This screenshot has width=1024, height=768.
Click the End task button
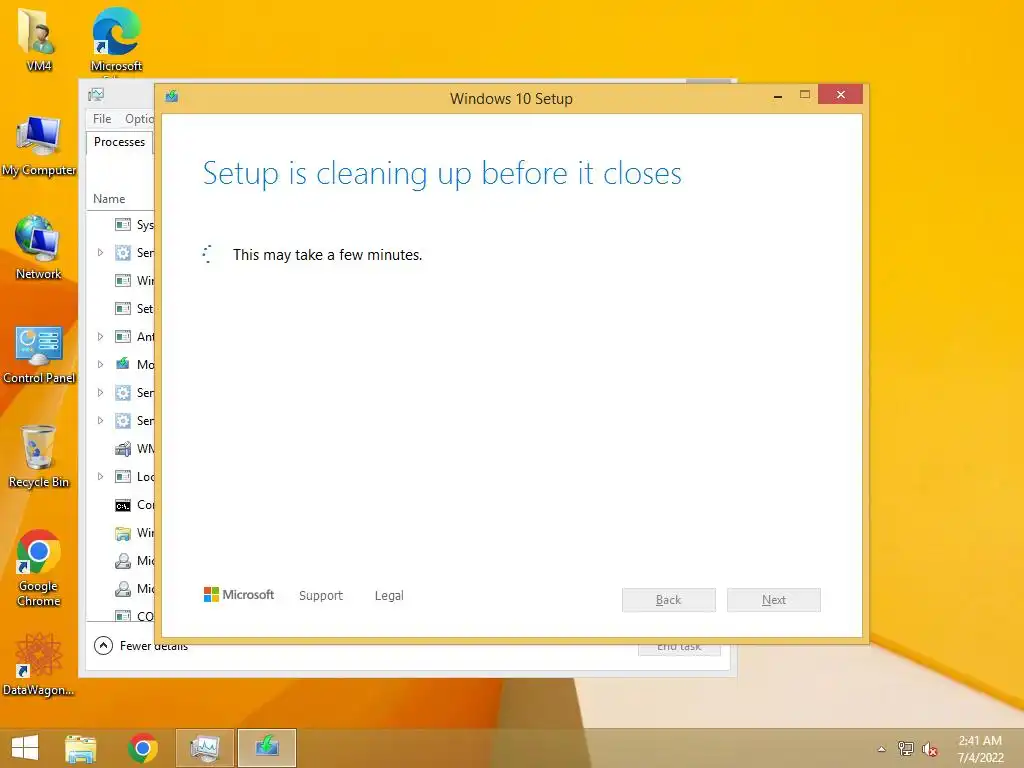click(x=679, y=647)
